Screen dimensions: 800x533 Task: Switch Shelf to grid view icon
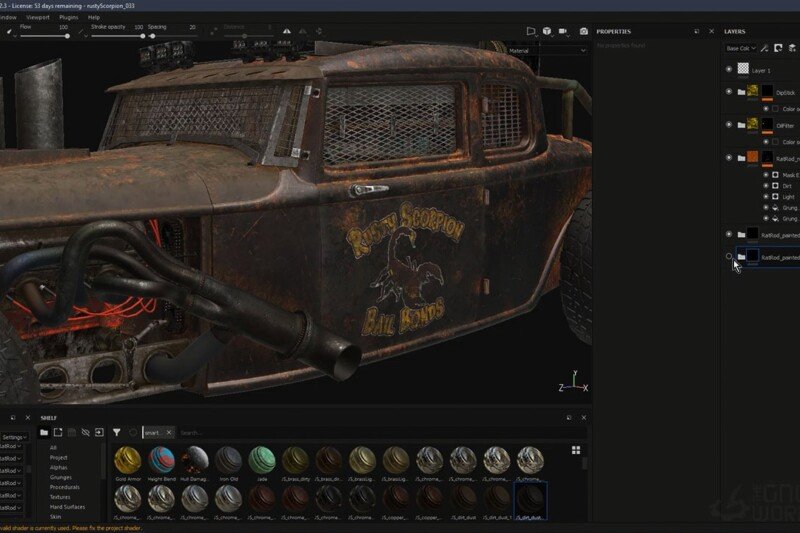pos(576,450)
